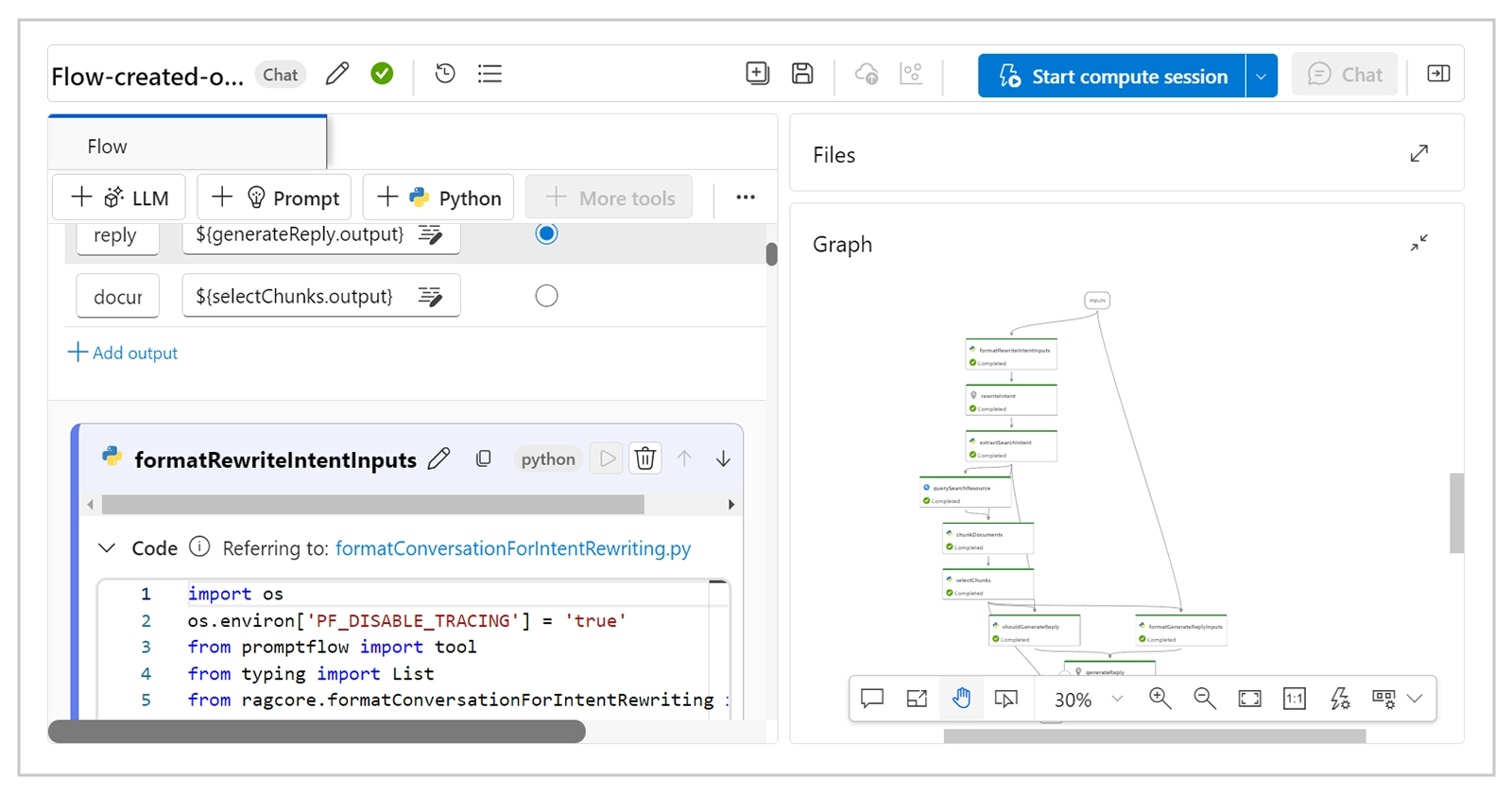This screenshot has height=795, width=1512.
Task: Click the evaluate icon next to the cloud icon
Action: pyautogui.click(x=911, y=74)
